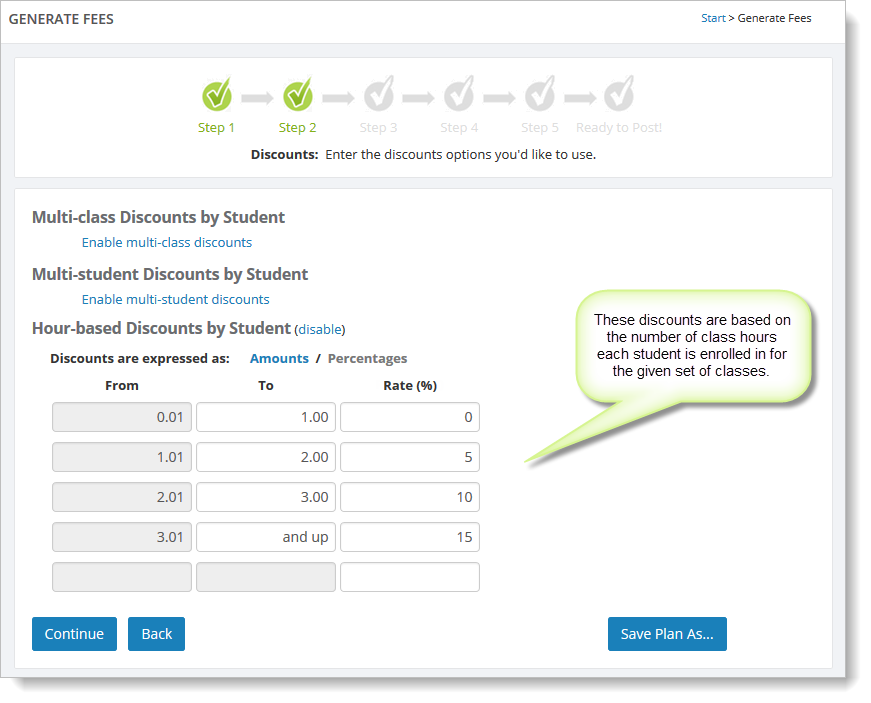The height and width of the screenshot is (703, 871).
Task: Click the From column header
Action: 122,386
